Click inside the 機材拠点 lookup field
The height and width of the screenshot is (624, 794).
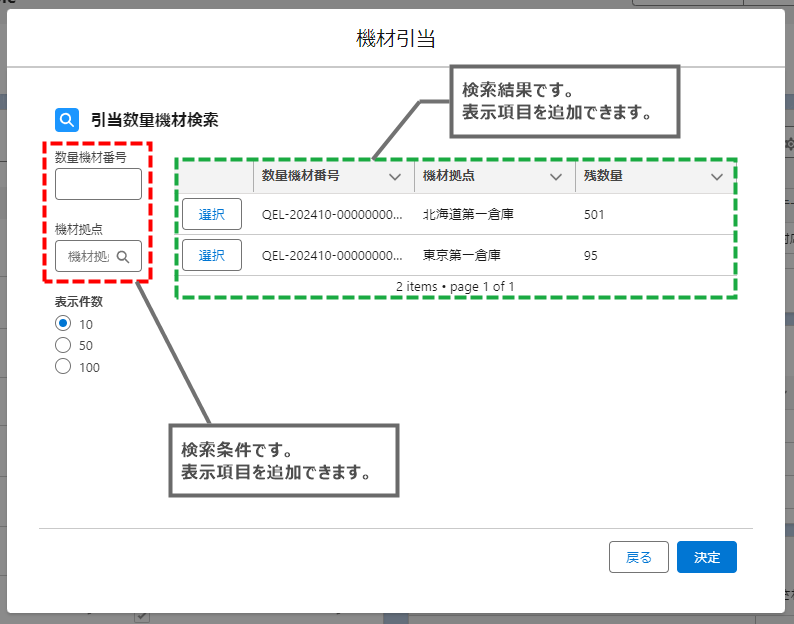(88, 257)
